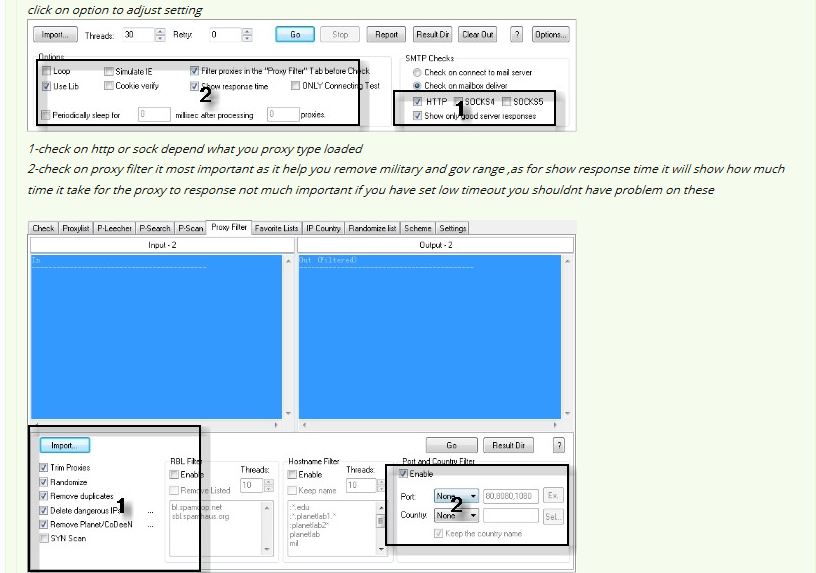The width and height of the screenshot is (816, 573).
Task: Open the IP Country tab
Action: pyautogui.click(x=323, y=228)
